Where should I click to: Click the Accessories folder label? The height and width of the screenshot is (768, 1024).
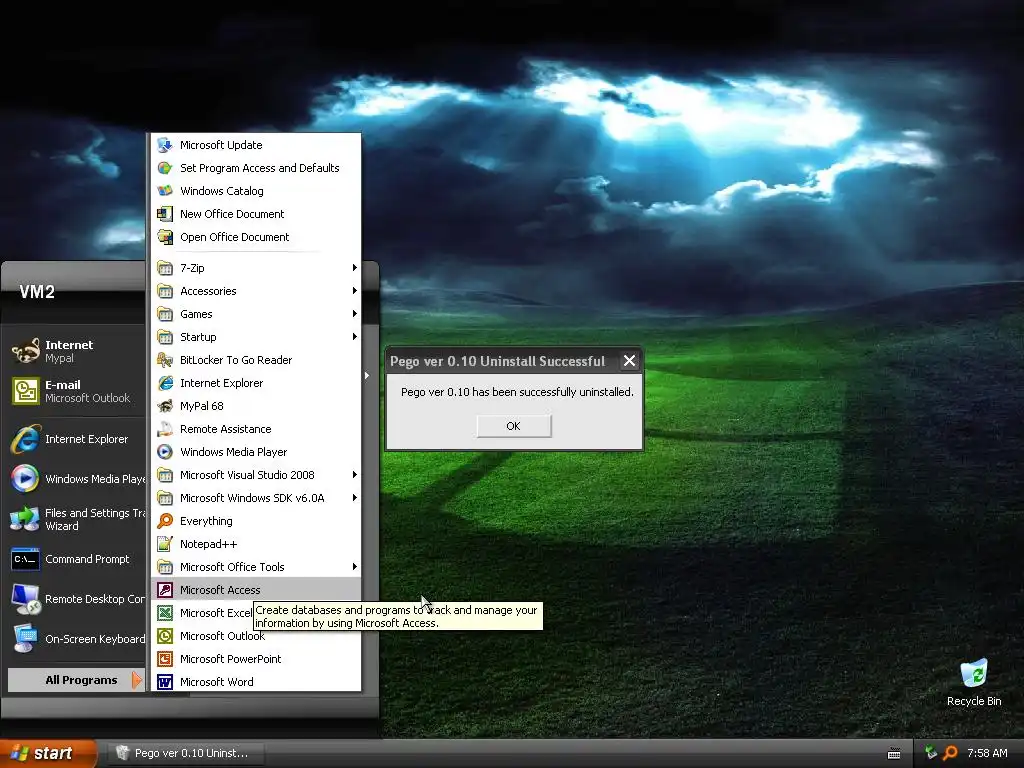[x=208, y=291]
